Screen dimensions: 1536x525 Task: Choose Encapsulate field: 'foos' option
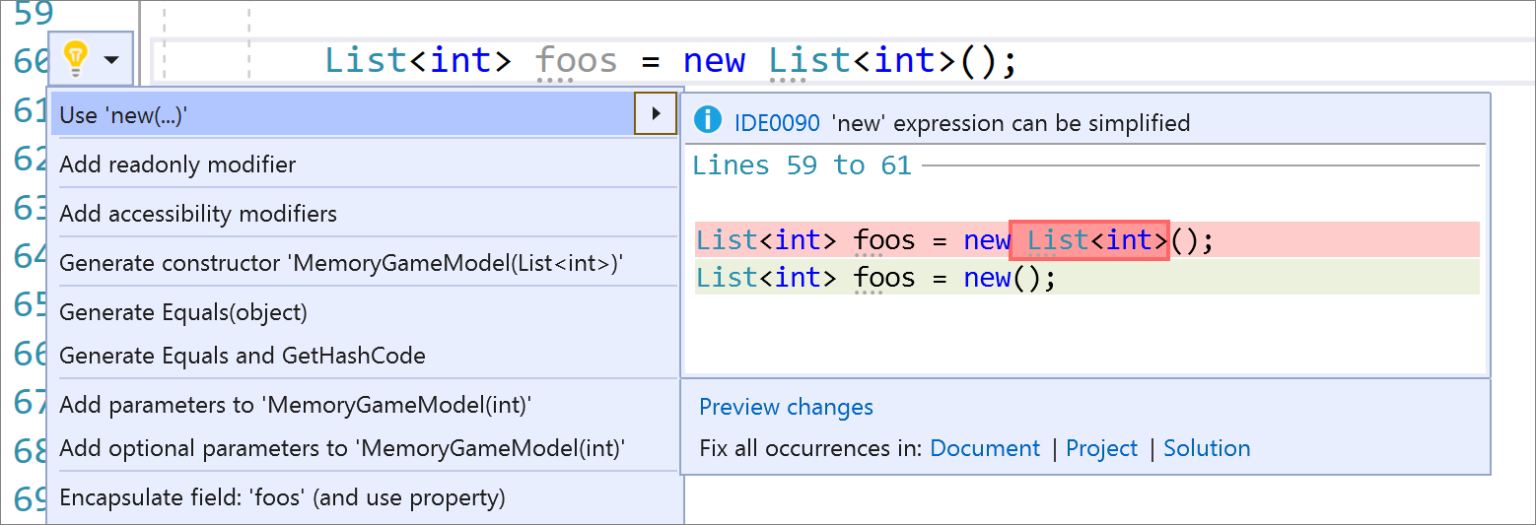click(282, 497)
